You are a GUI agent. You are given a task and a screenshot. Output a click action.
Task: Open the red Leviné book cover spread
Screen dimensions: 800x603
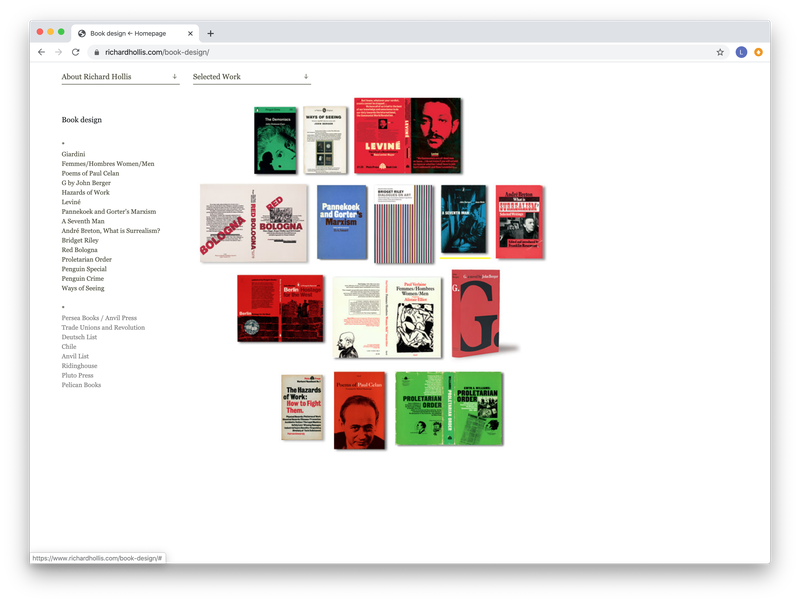point(408,136)
